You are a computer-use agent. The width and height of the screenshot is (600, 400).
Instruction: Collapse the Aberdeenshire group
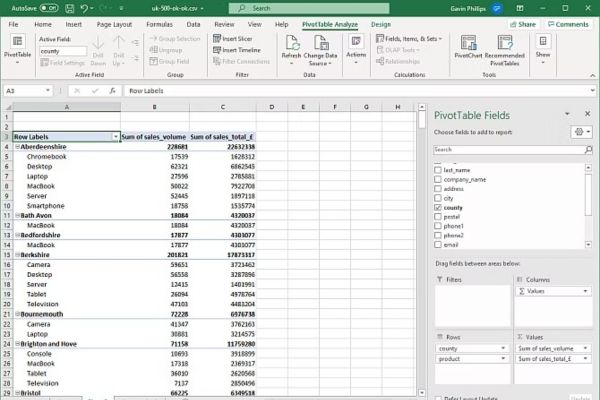click(x=17, y=147)
